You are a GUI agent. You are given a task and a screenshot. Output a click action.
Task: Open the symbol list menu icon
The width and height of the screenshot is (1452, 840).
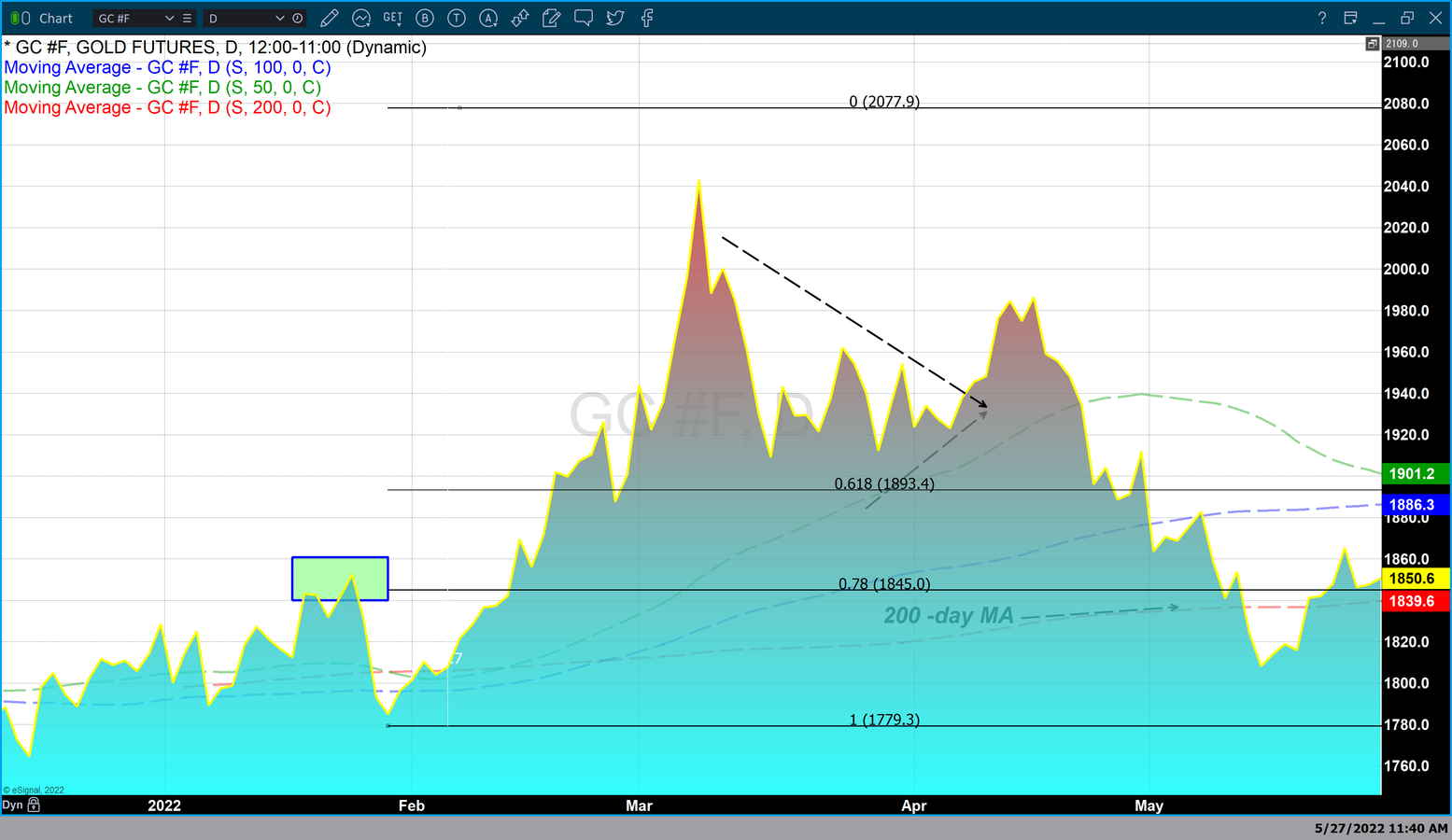(x=188, y=18)
